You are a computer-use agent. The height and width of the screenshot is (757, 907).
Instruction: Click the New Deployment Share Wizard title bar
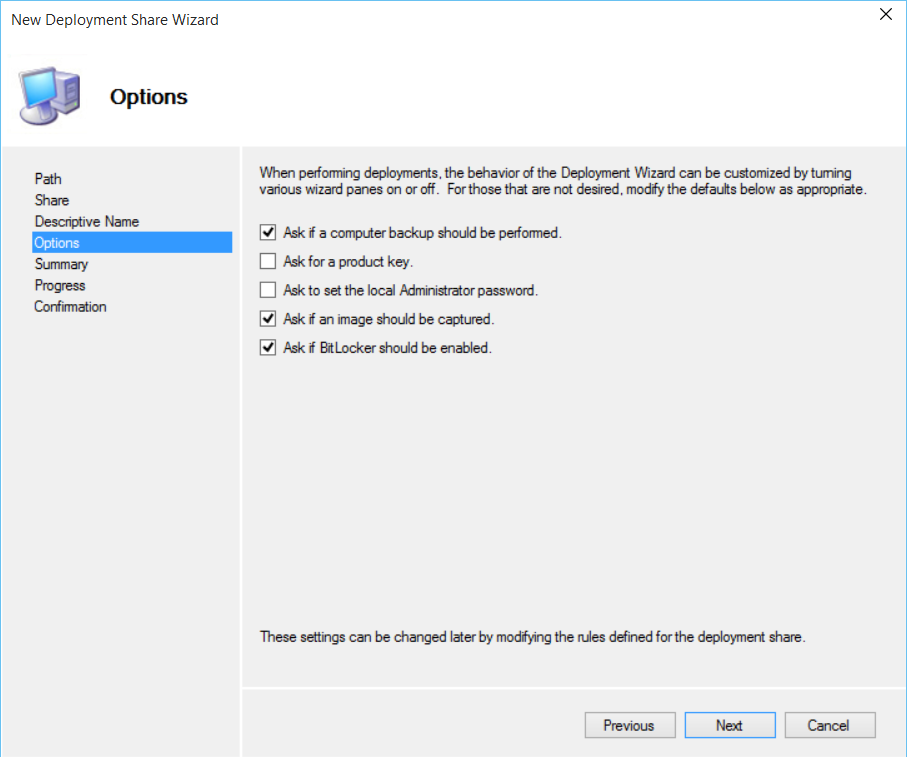pos(400,18)
